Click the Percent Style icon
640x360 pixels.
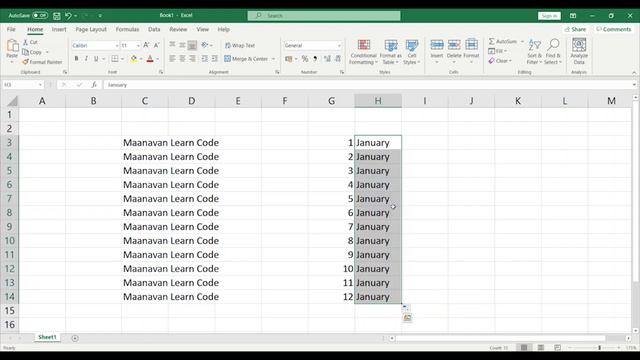coord(304,59)
